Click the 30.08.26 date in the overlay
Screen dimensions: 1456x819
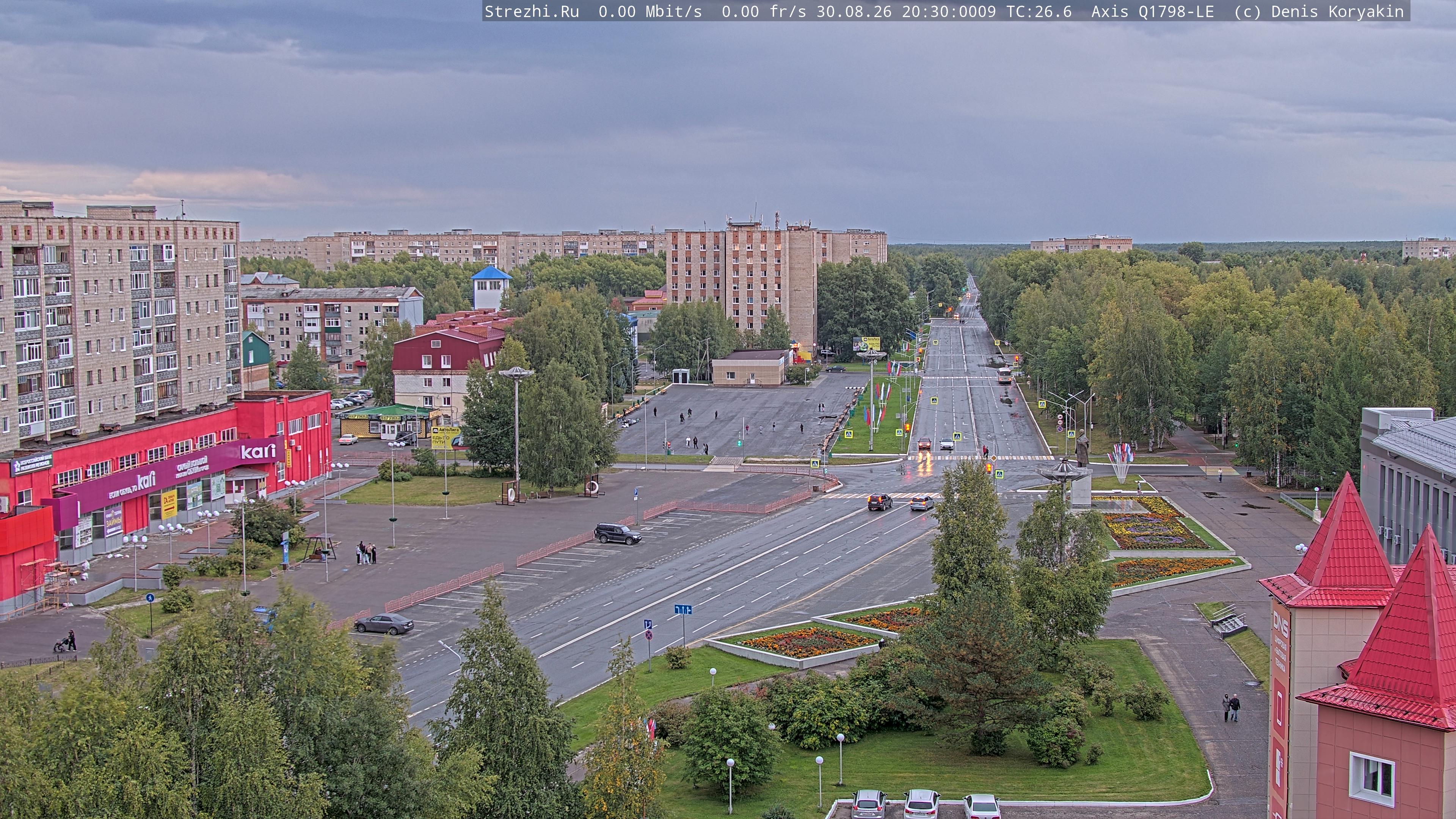[x=854, y=11]
